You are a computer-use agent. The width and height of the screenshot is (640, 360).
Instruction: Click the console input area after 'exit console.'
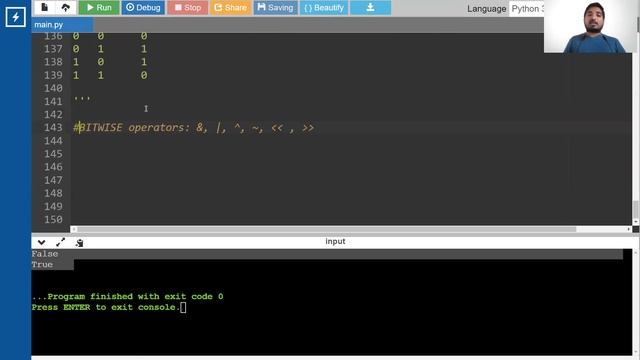click(x=183, y=307)
